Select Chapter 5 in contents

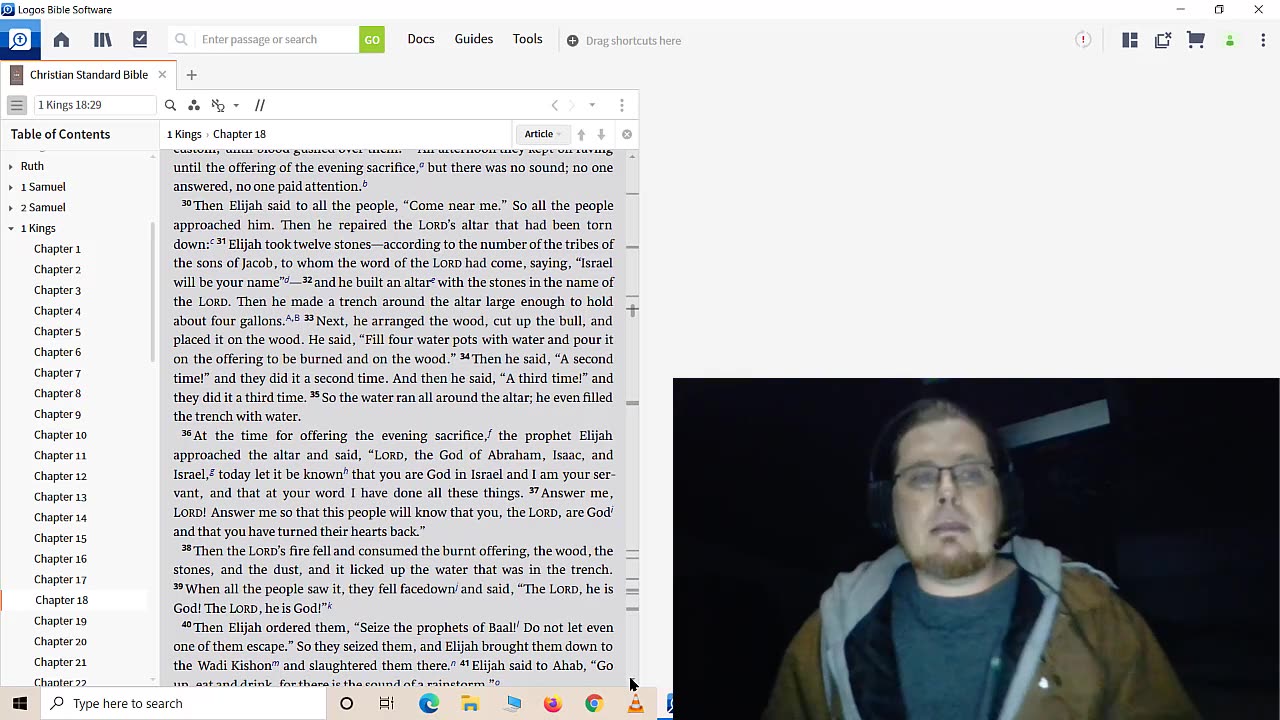(57, 332)
